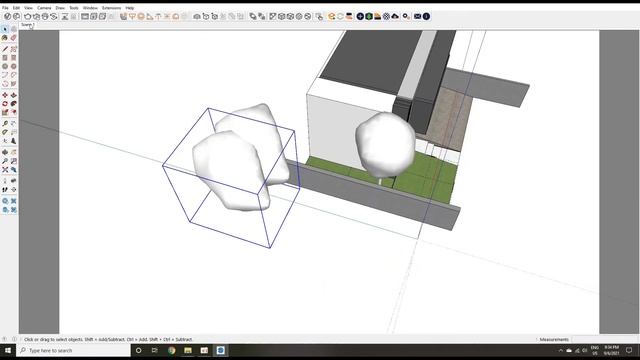Select the Select arrow tool

(x=5, y=29)
